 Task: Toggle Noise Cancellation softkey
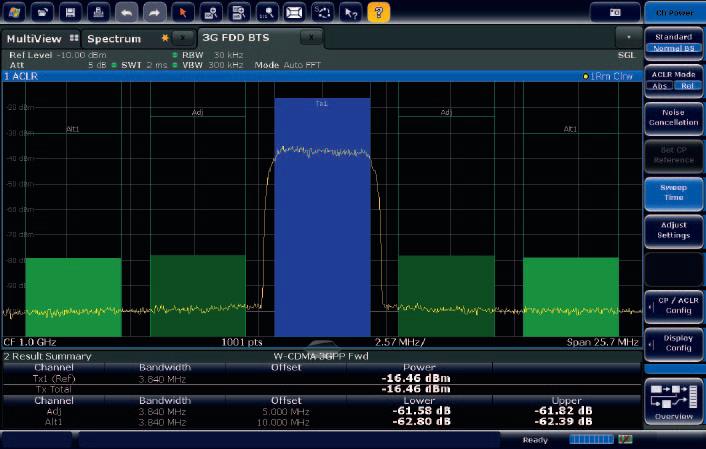click(x=673, y=118)
